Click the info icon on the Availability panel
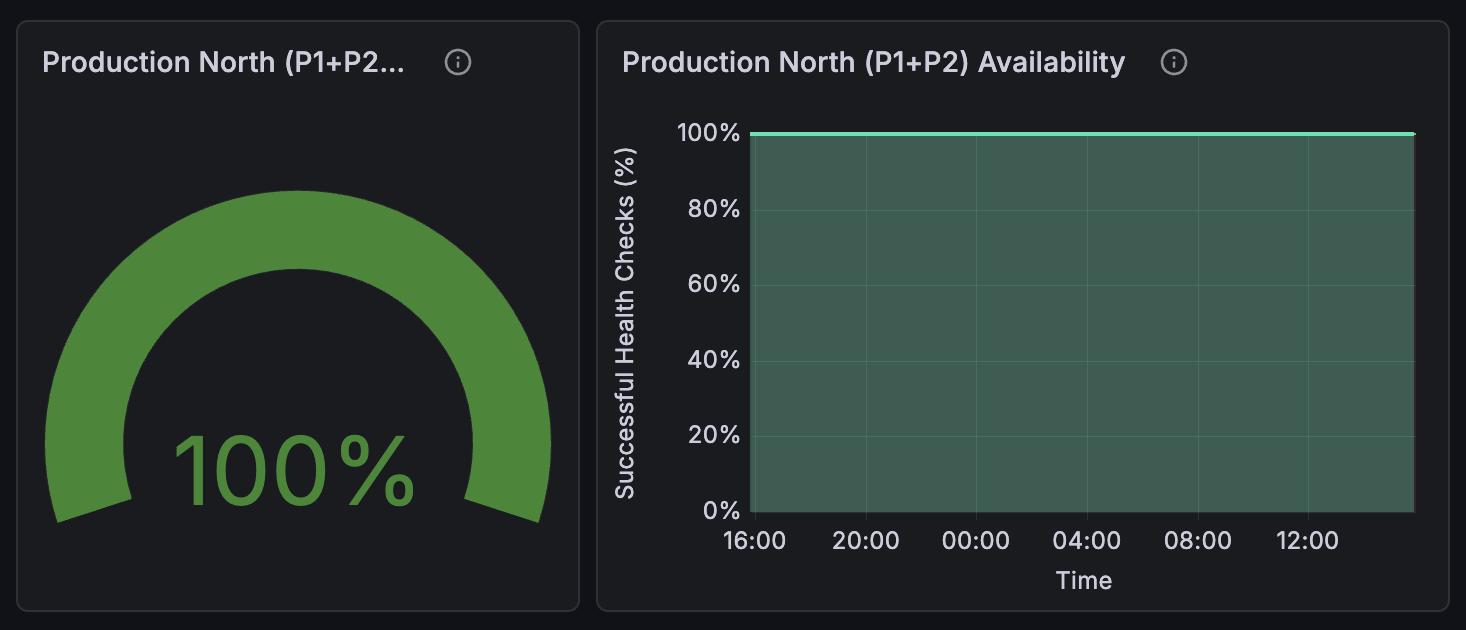1466x630 pixels. coord(1174,62)
